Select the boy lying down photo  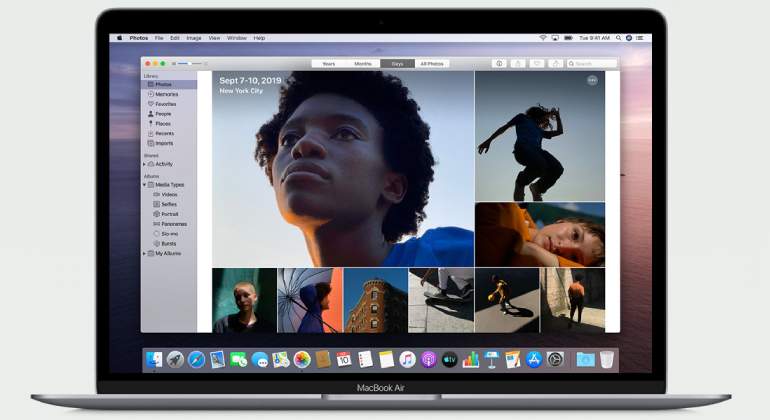[x=540, y=235]
